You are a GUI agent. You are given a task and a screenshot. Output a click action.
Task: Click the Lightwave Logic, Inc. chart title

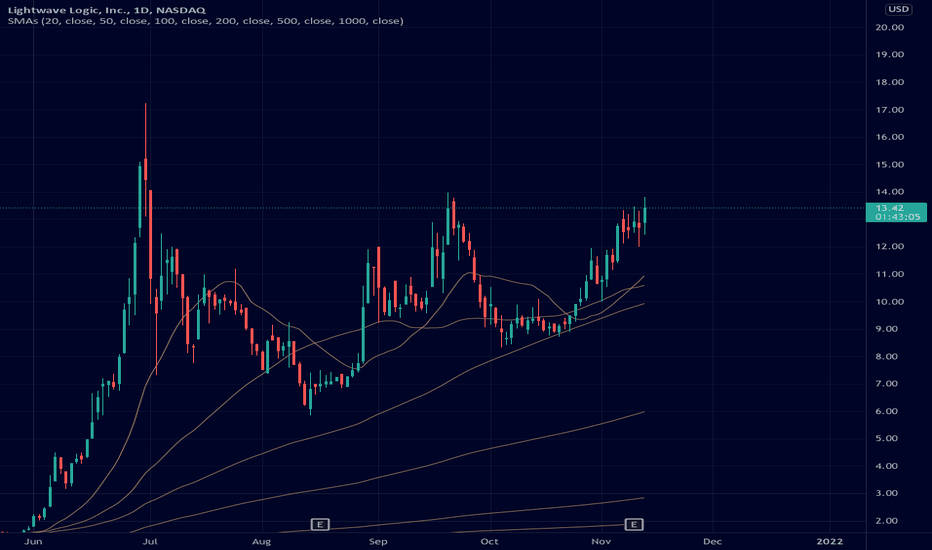point(106,10)
